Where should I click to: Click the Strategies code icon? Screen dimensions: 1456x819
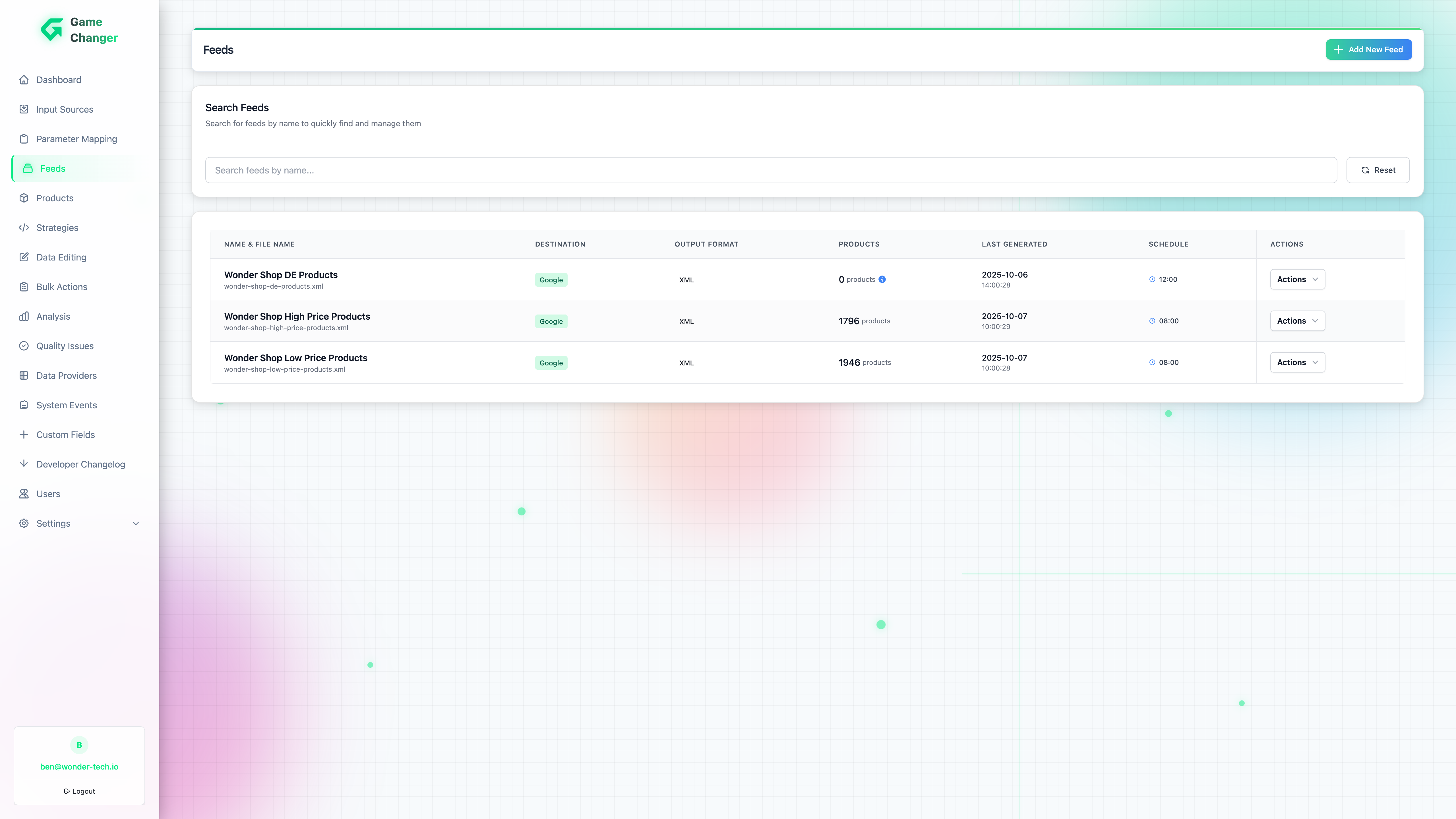pyautogui.click(x=24, y=228)
